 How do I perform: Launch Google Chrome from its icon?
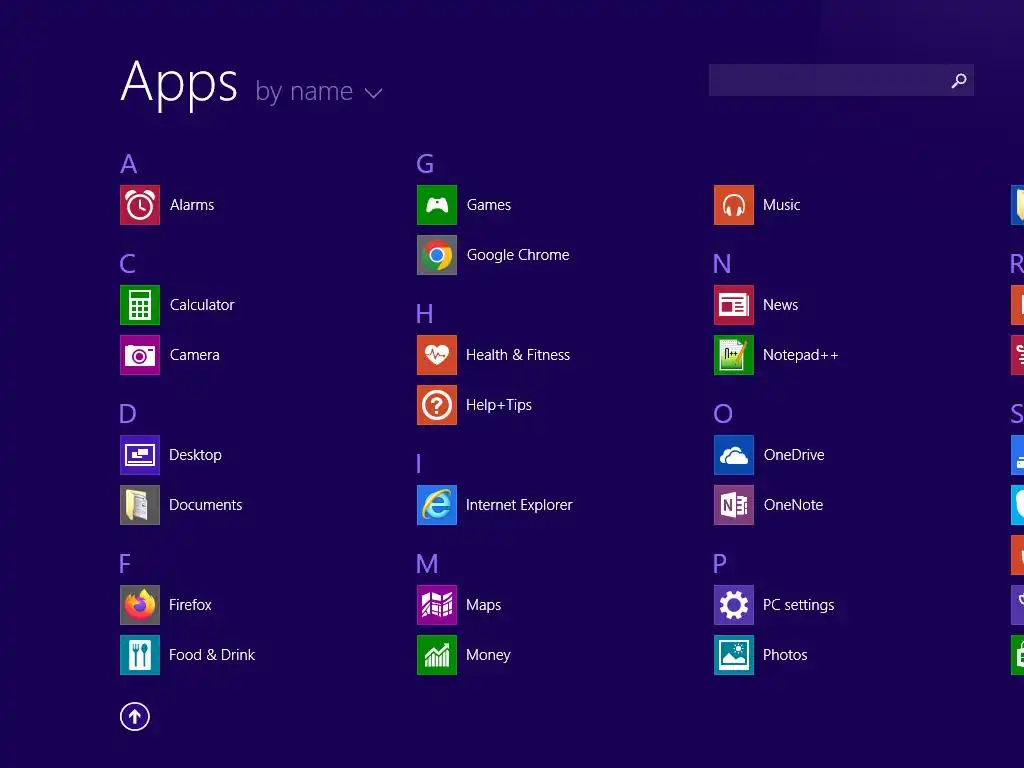tap(437, 255)
